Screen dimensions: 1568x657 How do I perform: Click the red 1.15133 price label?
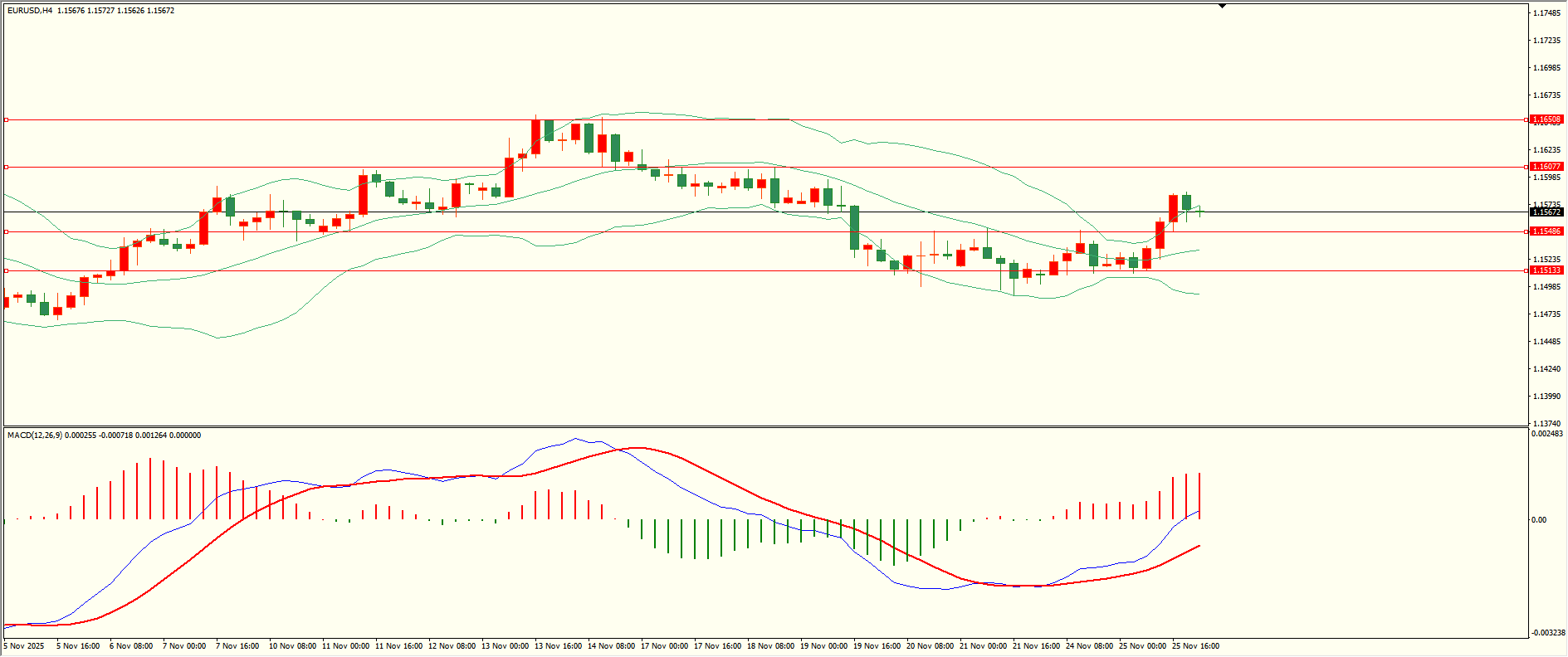(1546, 270)
